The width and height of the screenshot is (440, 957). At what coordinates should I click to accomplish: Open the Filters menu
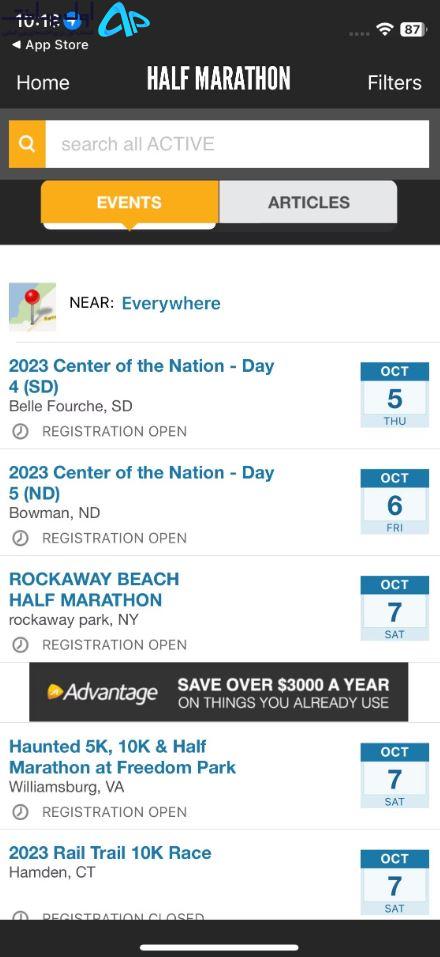coord(394,82)
